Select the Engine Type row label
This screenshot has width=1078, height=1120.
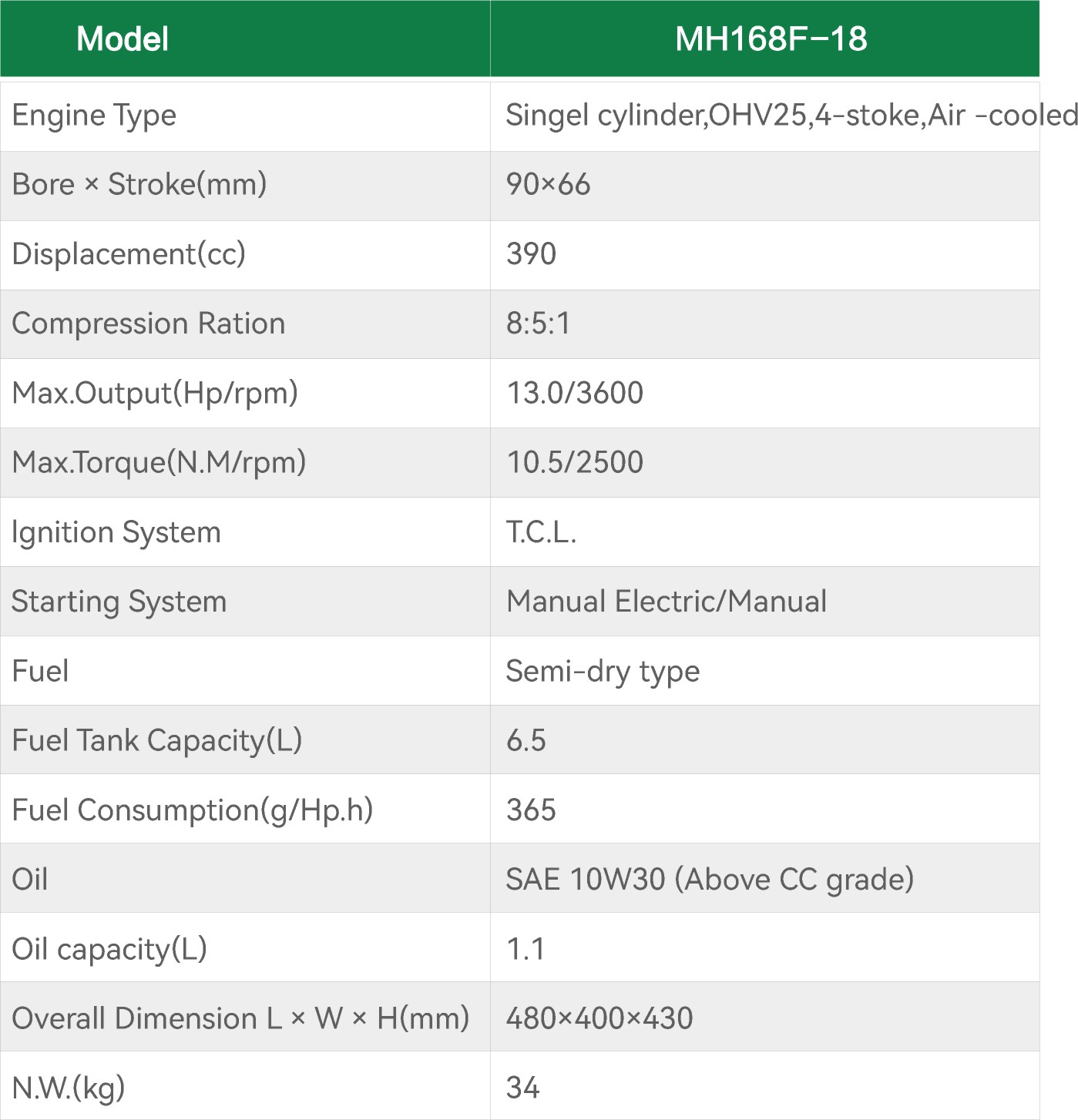click(x=94, y=116)
